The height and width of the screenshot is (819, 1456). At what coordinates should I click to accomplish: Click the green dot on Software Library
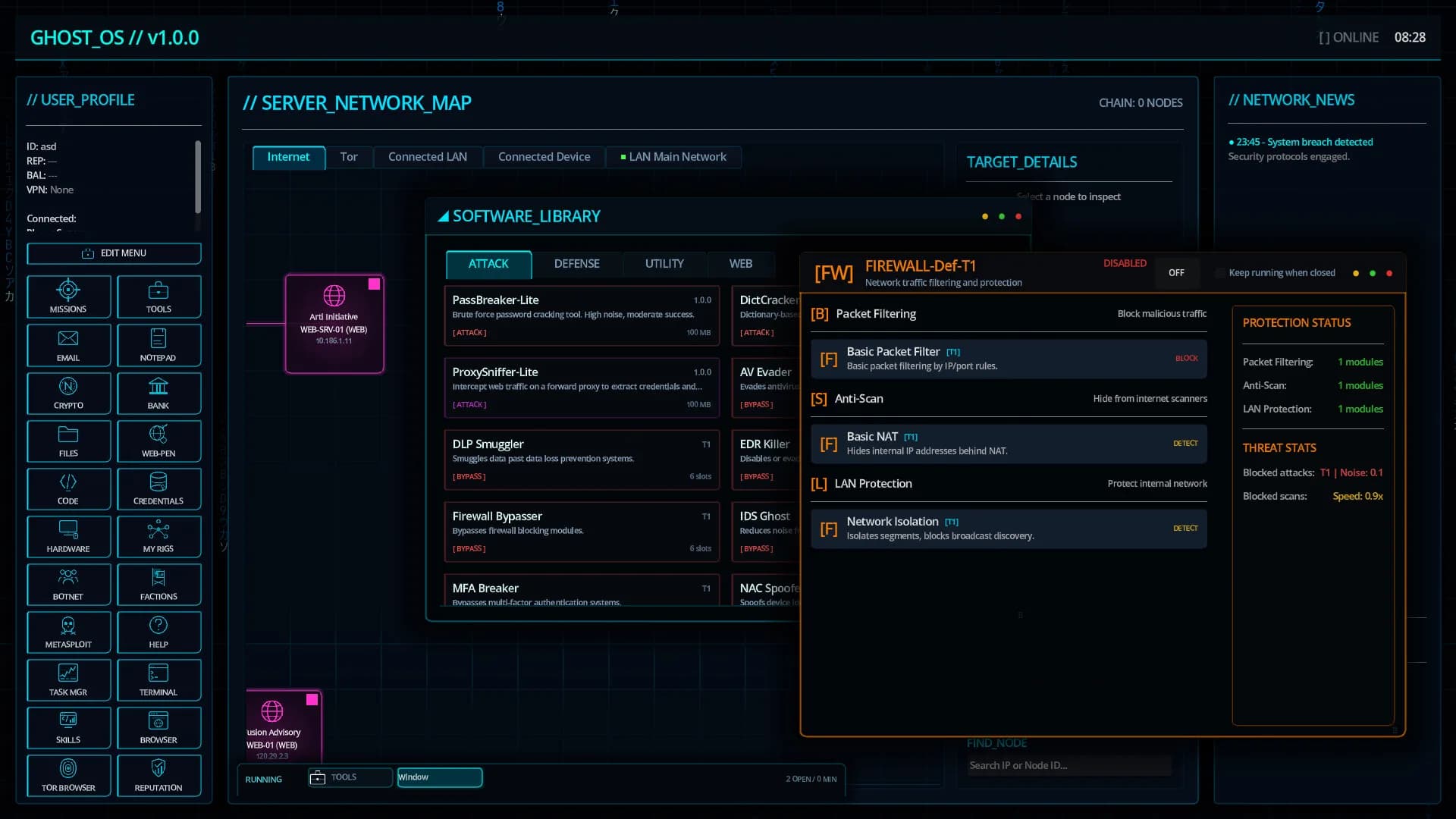tap(1002, 217)
